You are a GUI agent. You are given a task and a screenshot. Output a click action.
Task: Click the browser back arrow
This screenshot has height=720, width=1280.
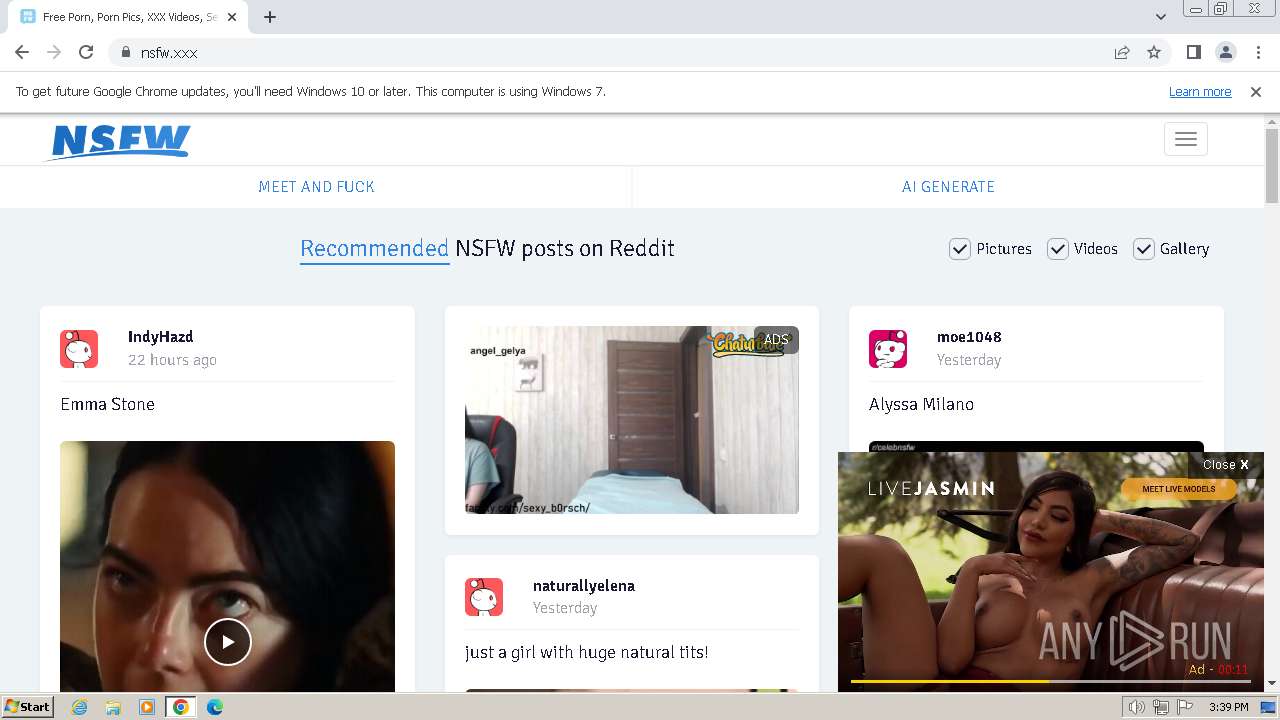[22, 52]
